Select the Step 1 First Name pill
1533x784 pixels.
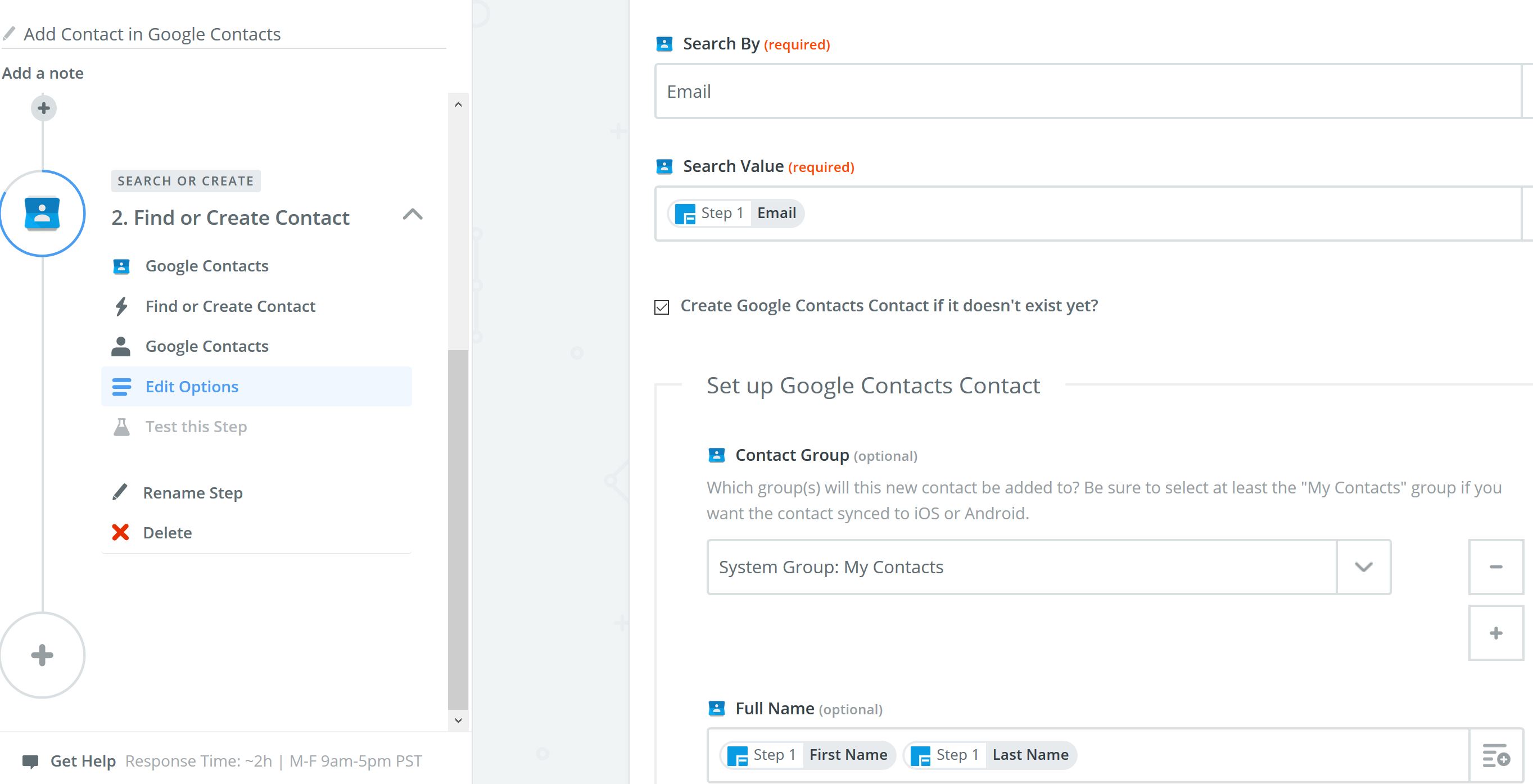pos(808,755)
